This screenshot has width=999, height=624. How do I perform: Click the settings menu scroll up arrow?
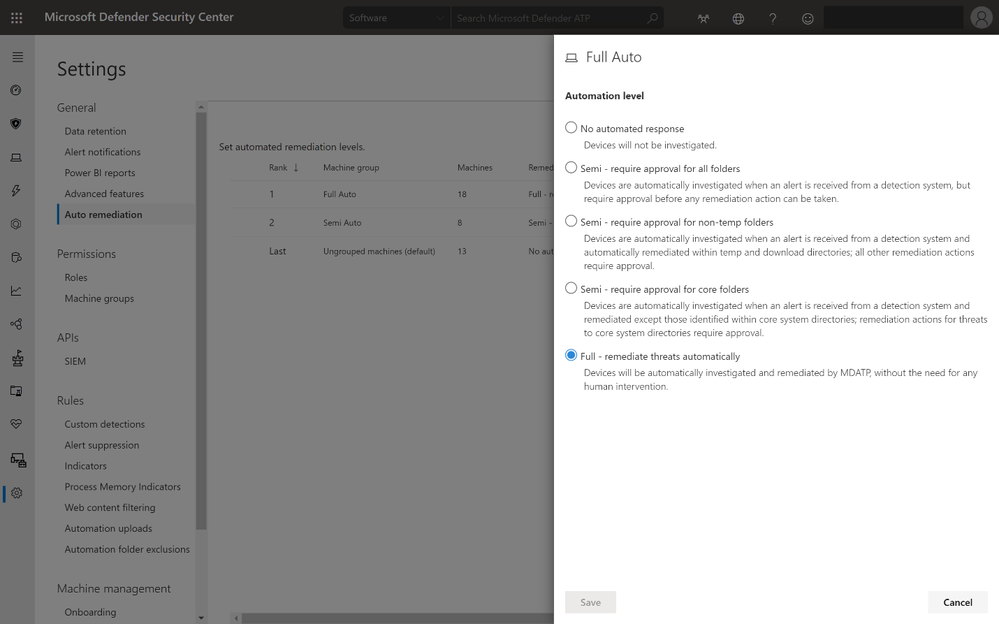coord(201,107)
